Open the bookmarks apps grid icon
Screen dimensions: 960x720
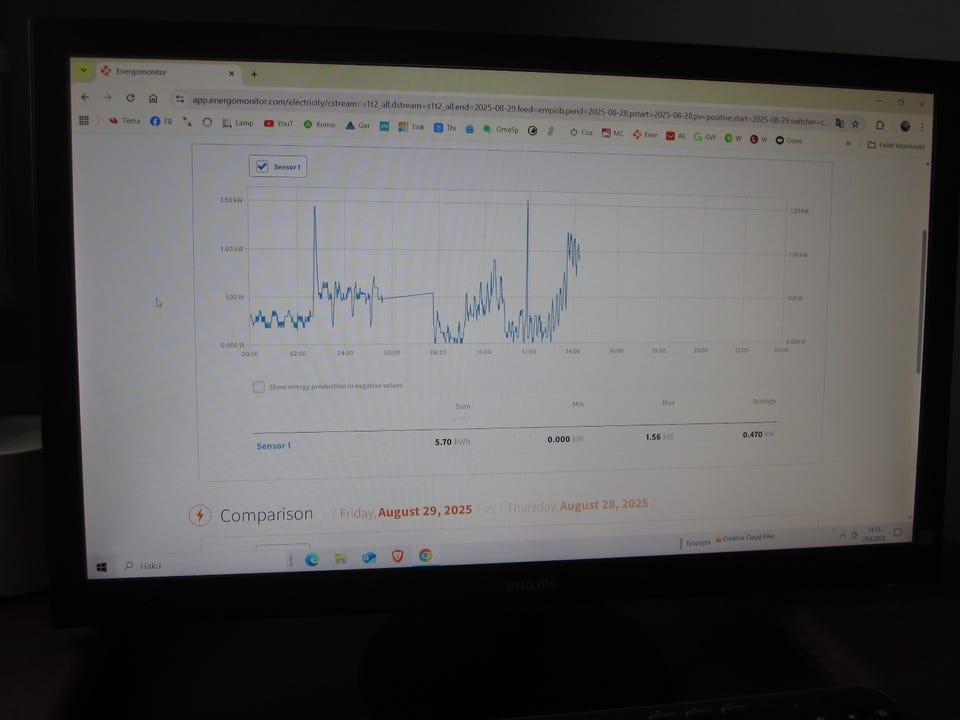coord(84,121)
